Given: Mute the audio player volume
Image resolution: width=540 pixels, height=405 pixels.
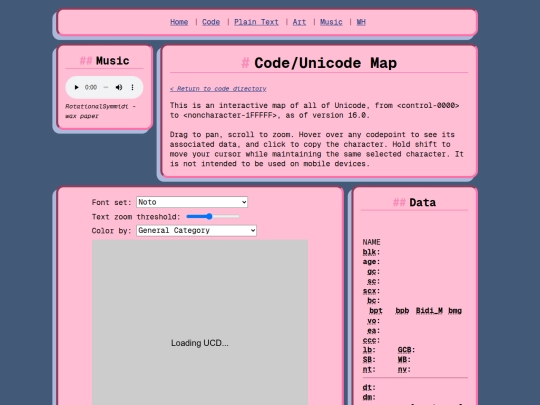Looking at the screenshot, I should tap(119, 87).
